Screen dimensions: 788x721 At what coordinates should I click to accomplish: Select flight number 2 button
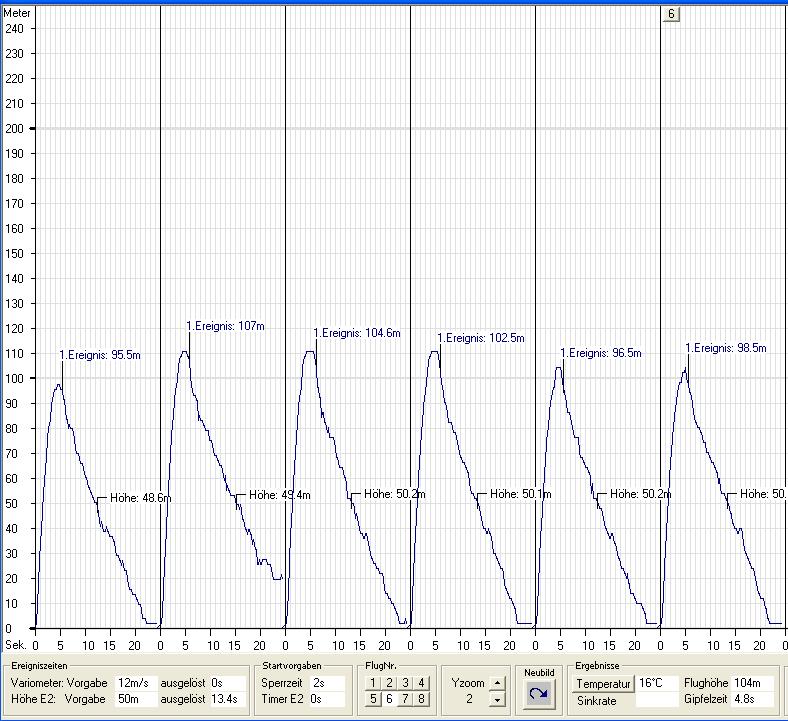389,683
